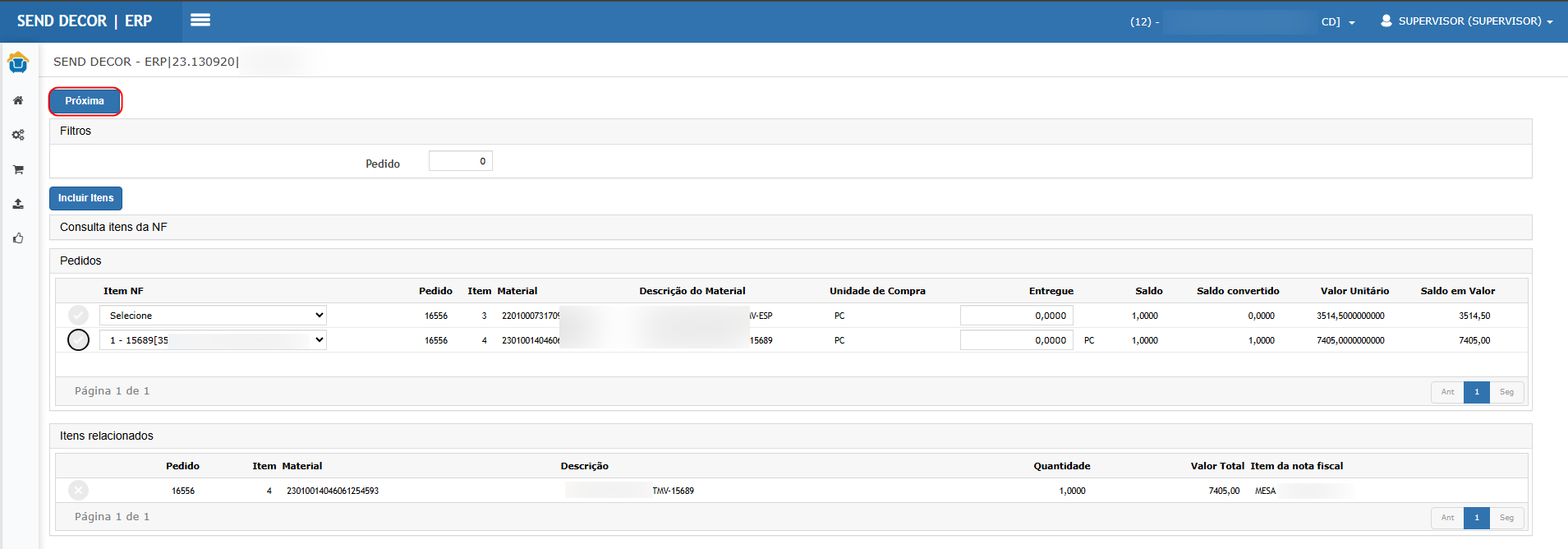Image resolution: width=1568 pixels, height=549 pixels.
Task: Click the upload icon in the sidebar
Action: (18, 204)
